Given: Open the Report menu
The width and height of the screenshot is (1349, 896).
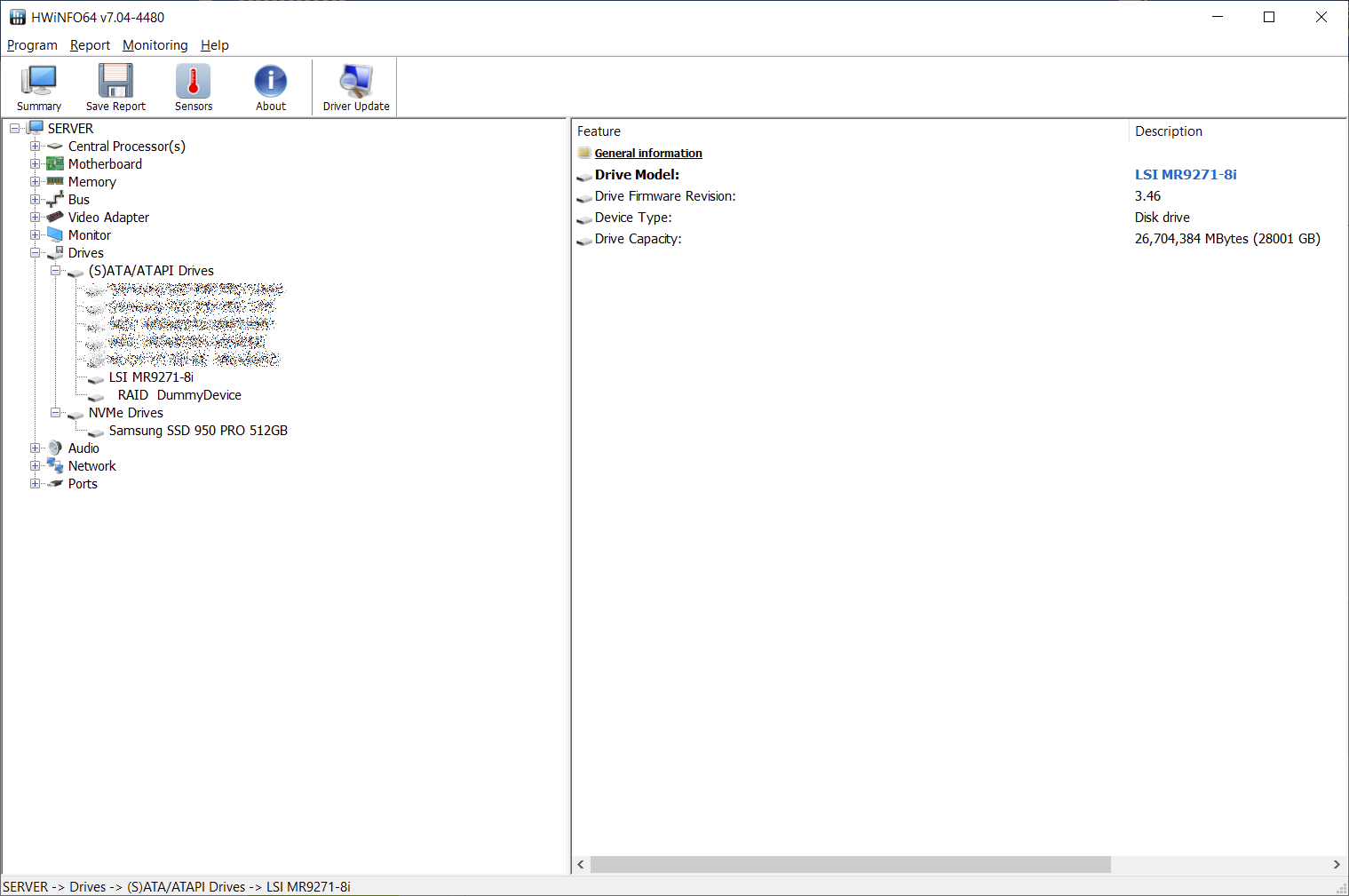Looking at the screenshot, I should pyautogui.click(x=90, y=45).
